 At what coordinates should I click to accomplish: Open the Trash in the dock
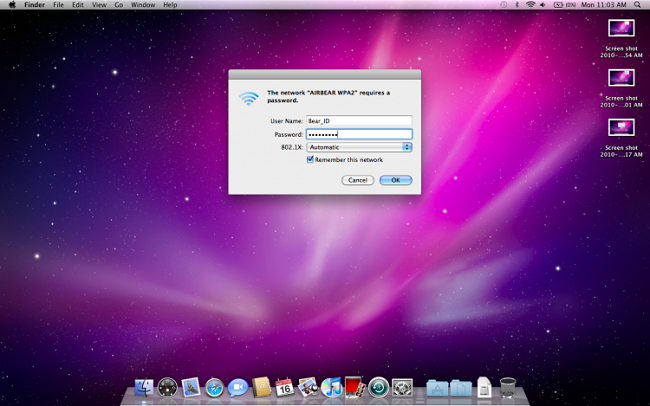coord(508,386)
